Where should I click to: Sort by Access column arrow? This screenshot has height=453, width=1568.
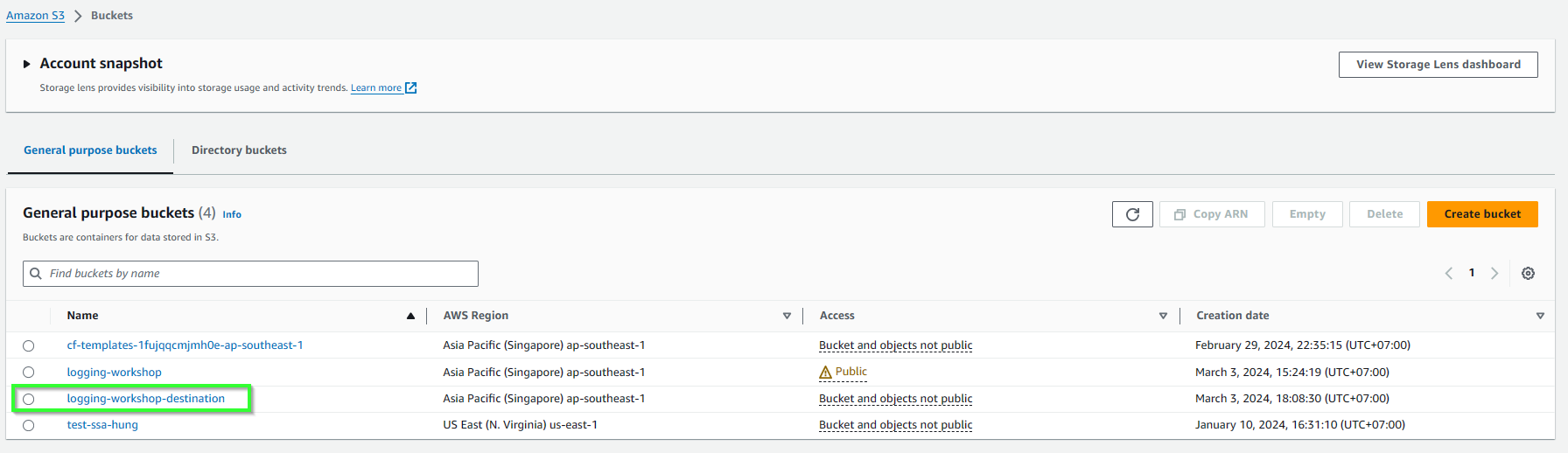(1163, 316)
